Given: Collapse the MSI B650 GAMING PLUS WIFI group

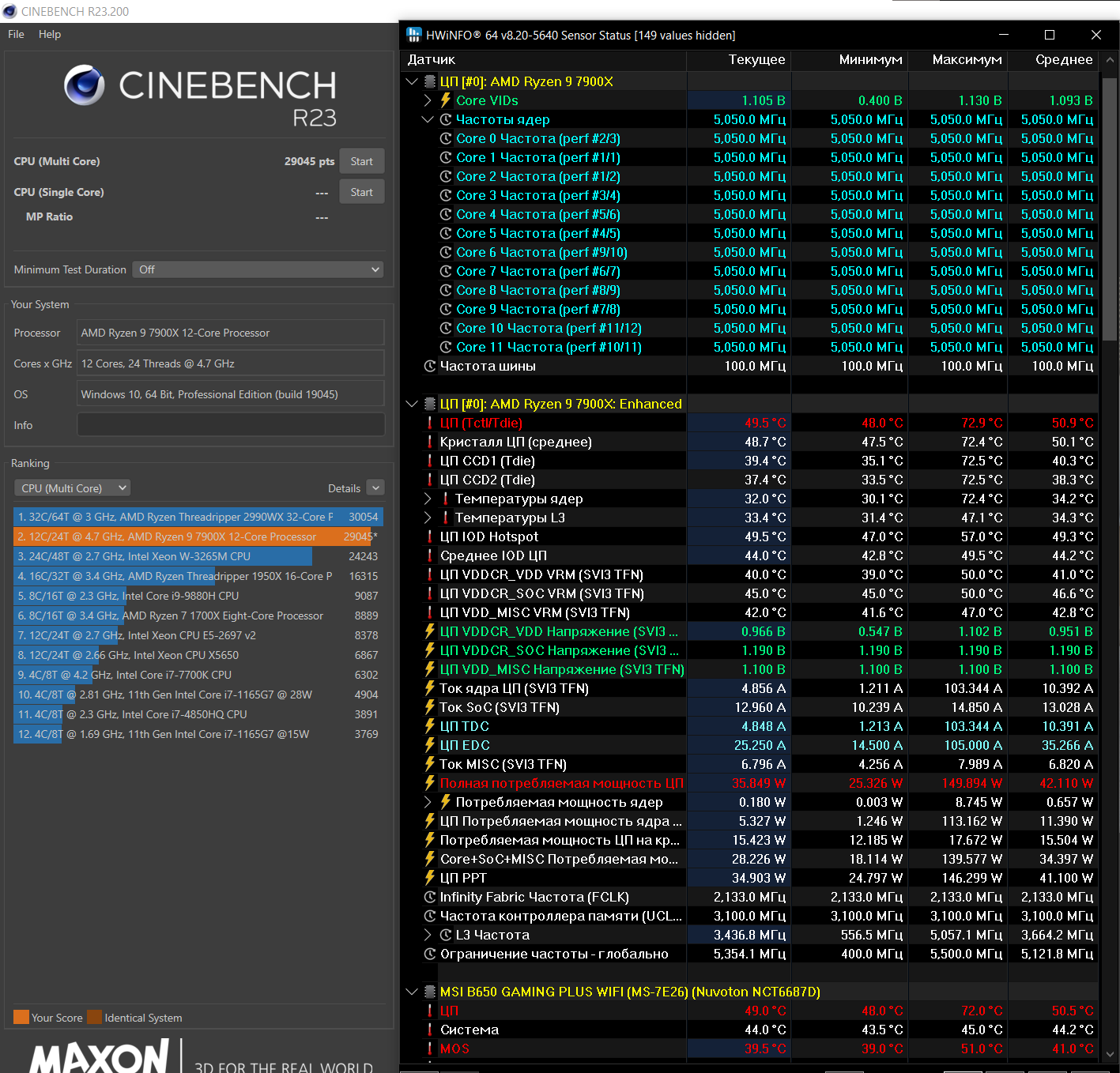Looking at the screenshot, I should click(411, 992).
